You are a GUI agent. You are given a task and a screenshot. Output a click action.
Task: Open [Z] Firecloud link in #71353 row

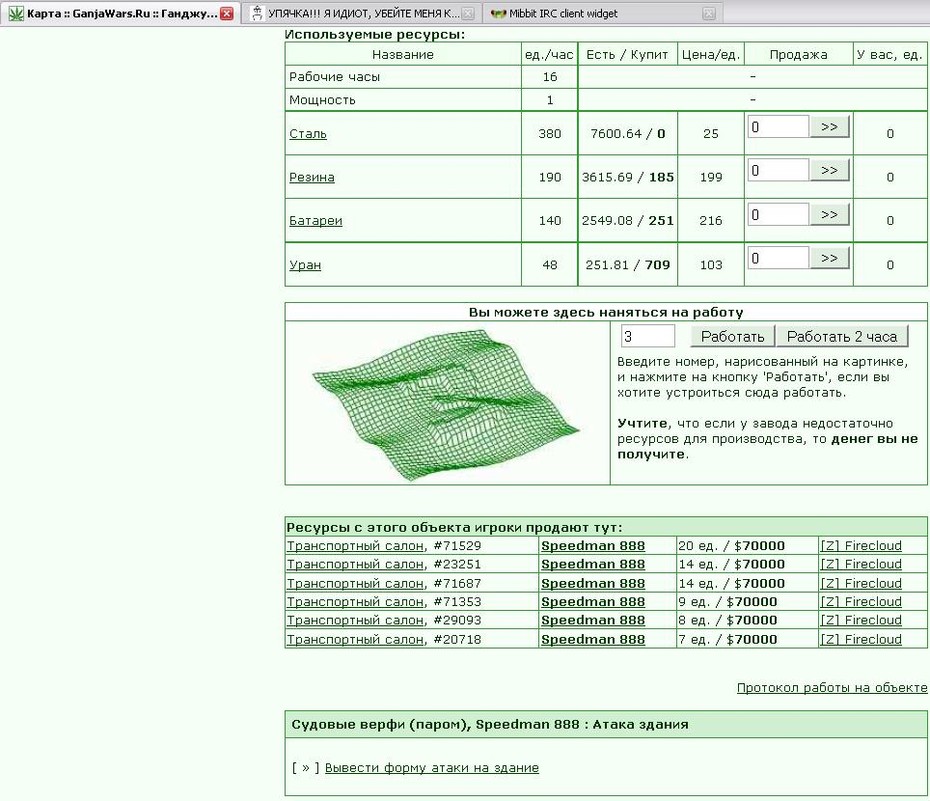tap(861, 602)
